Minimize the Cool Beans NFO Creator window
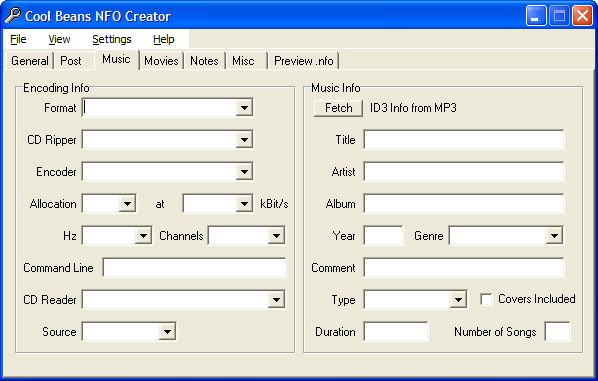 (x=536, y=16)
